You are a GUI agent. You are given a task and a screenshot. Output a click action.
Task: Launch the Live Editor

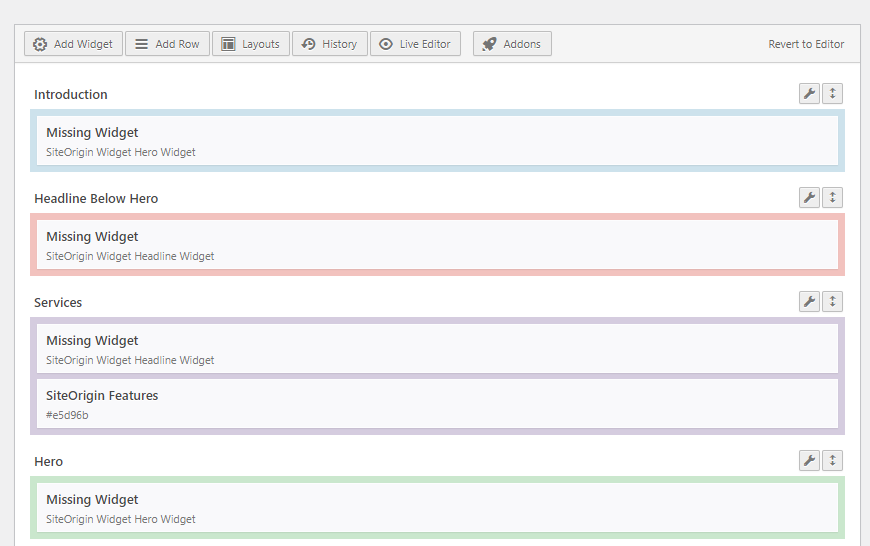tap(415, 44)
